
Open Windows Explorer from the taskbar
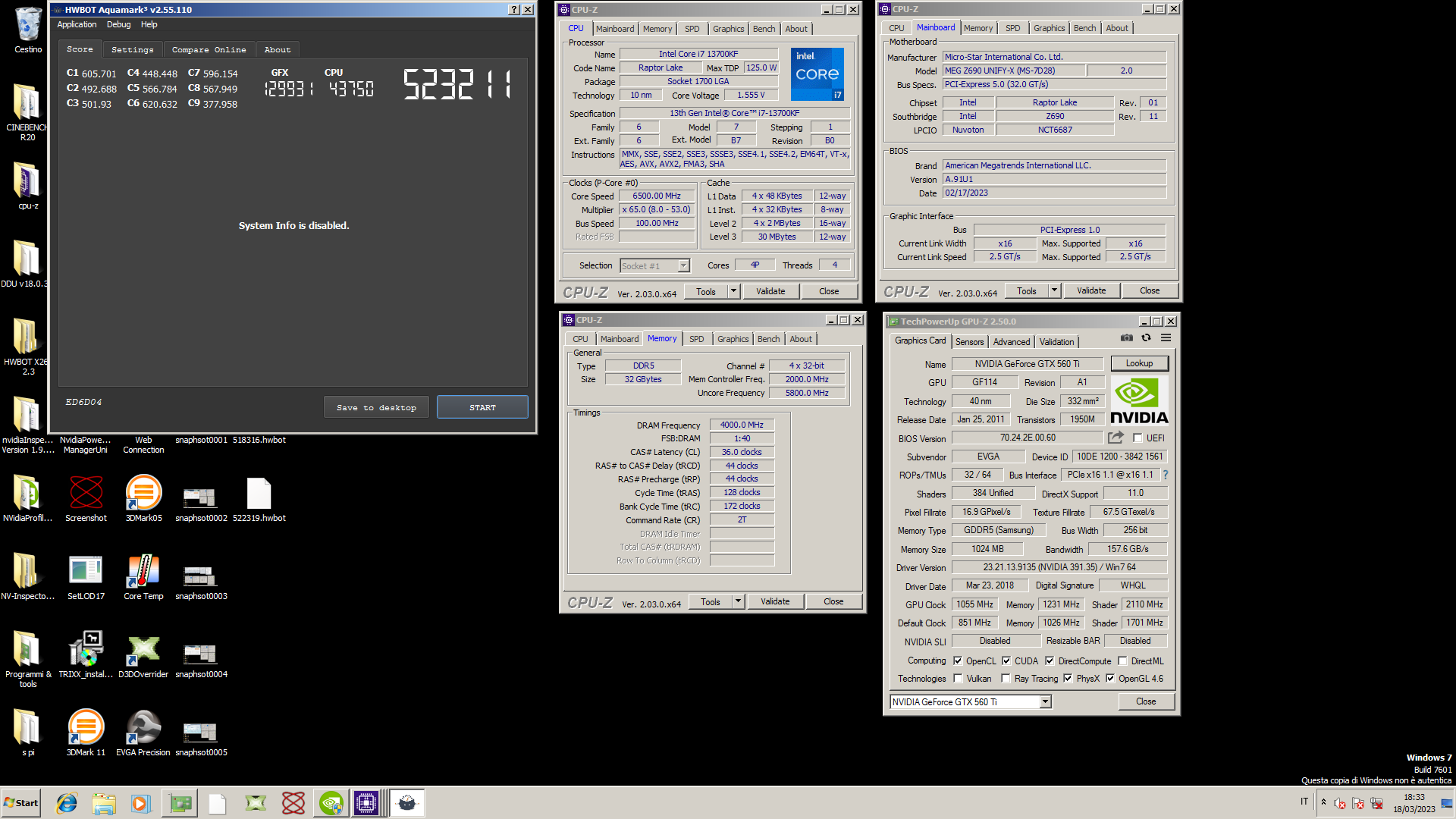coord(104,803)
